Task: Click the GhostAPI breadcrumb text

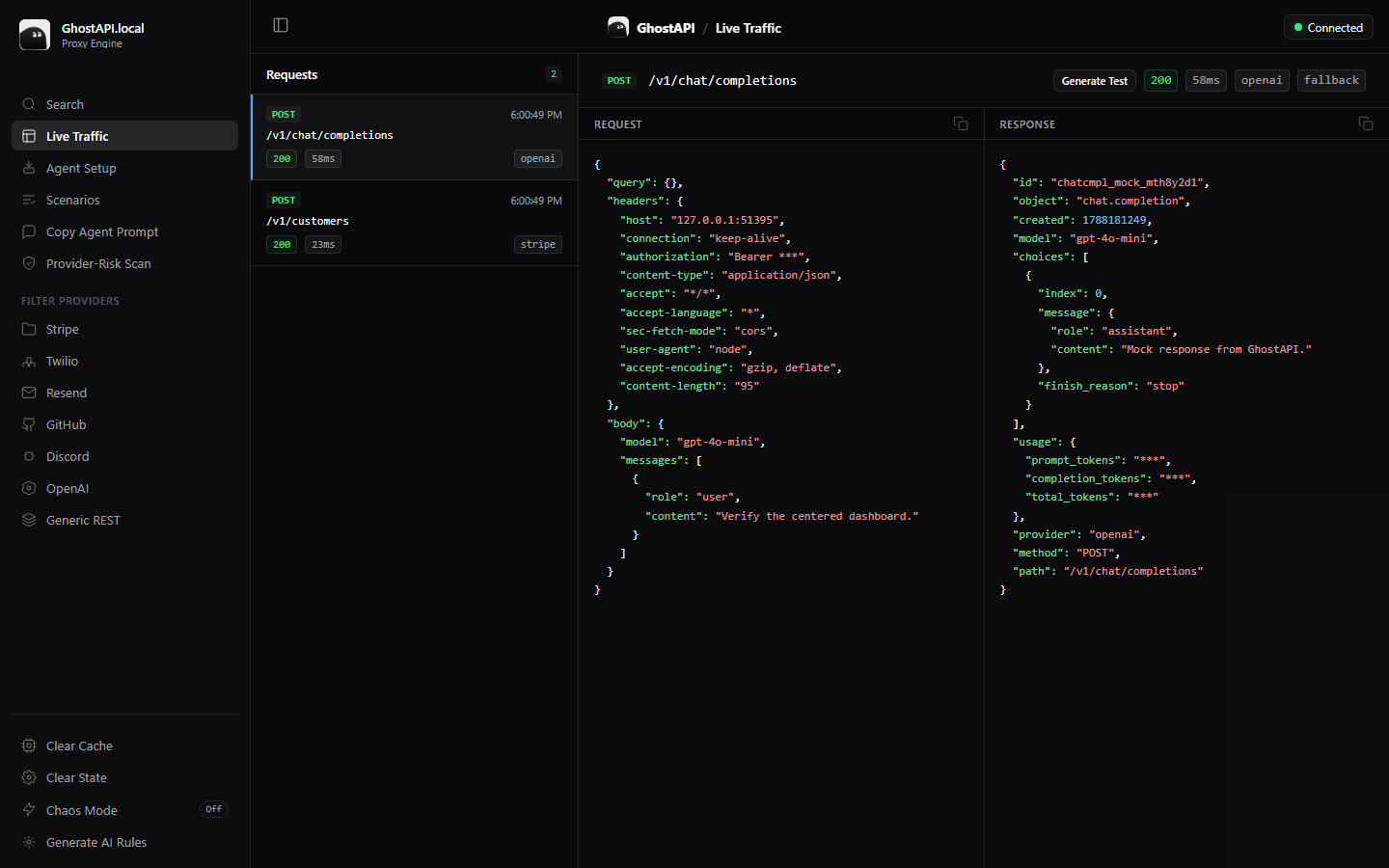Action: click(x=666, y=28)
